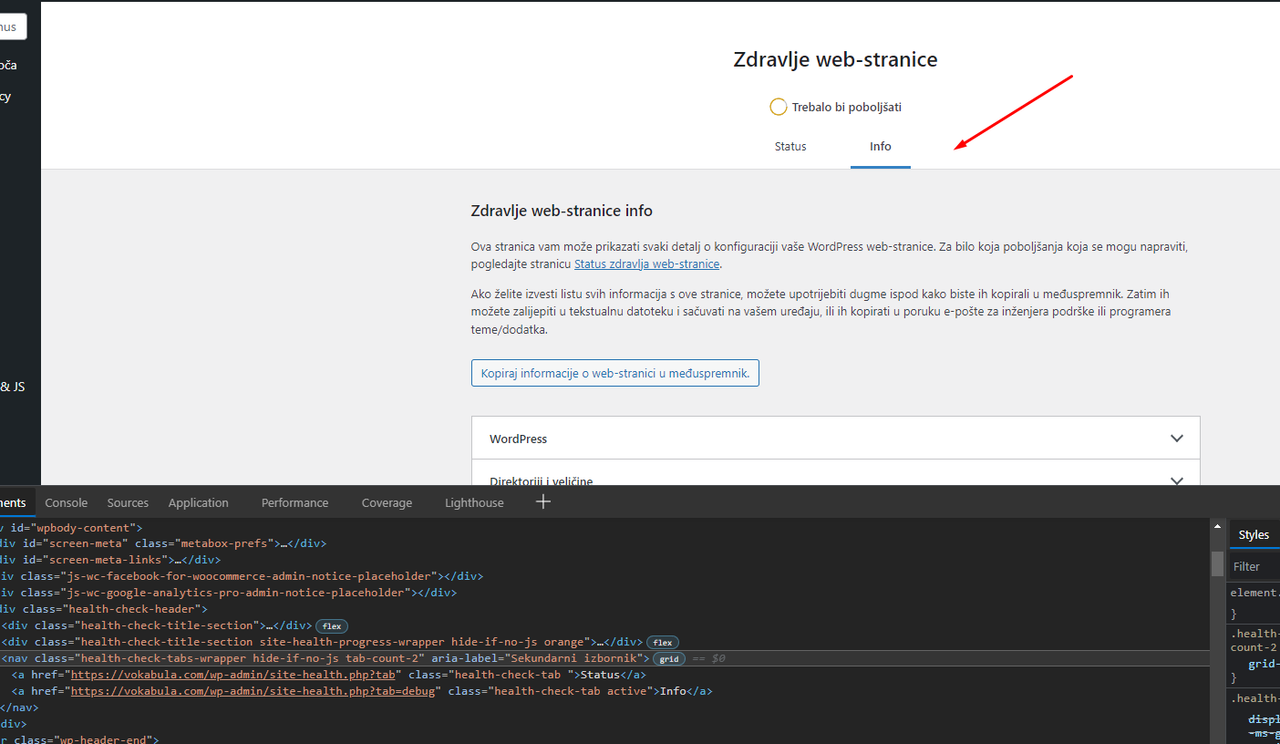The height and width of the screenshot is (744, 1280).
Task: Click the Kopiraj informacije o web-stranici button
Action: pos(615,373)
